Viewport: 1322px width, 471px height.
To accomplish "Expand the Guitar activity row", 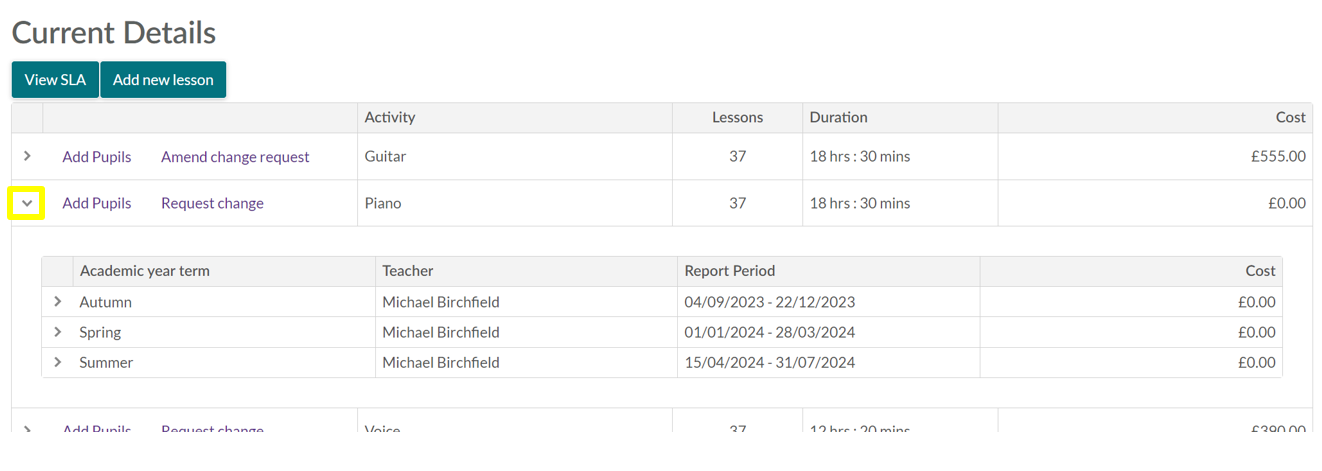I will coord(27,156).
